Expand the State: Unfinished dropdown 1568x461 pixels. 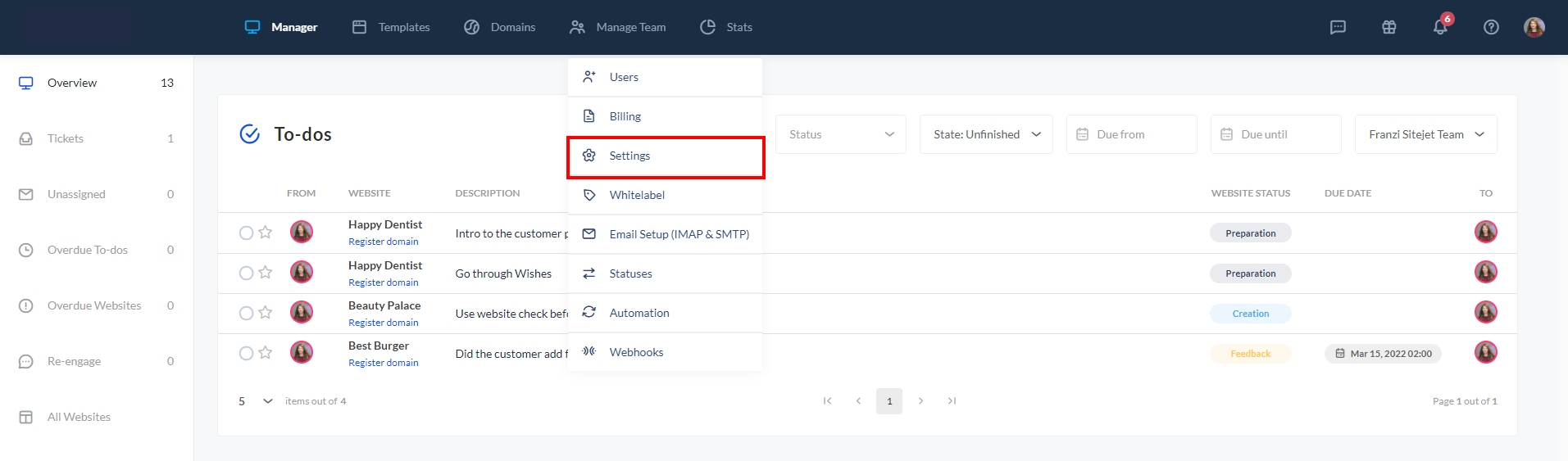pyautogui.click(x=986, y=134)
